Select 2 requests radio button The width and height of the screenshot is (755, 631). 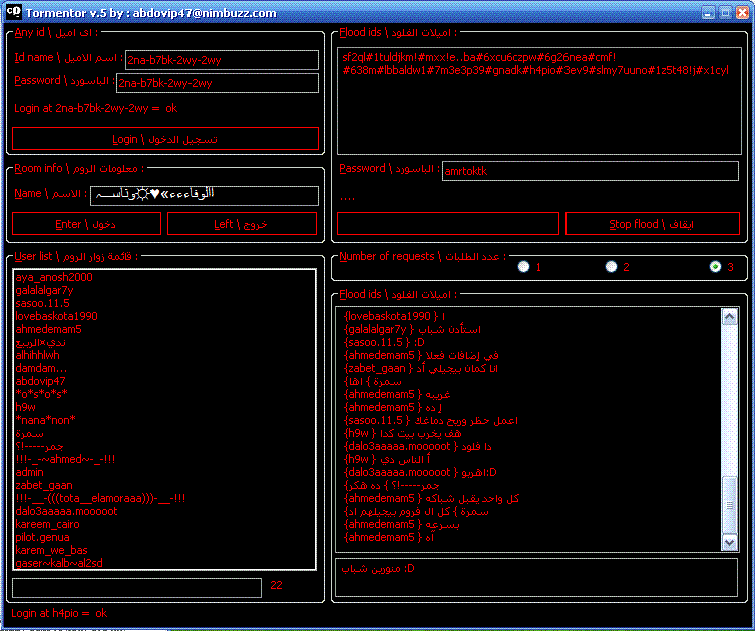click(611, 266)
